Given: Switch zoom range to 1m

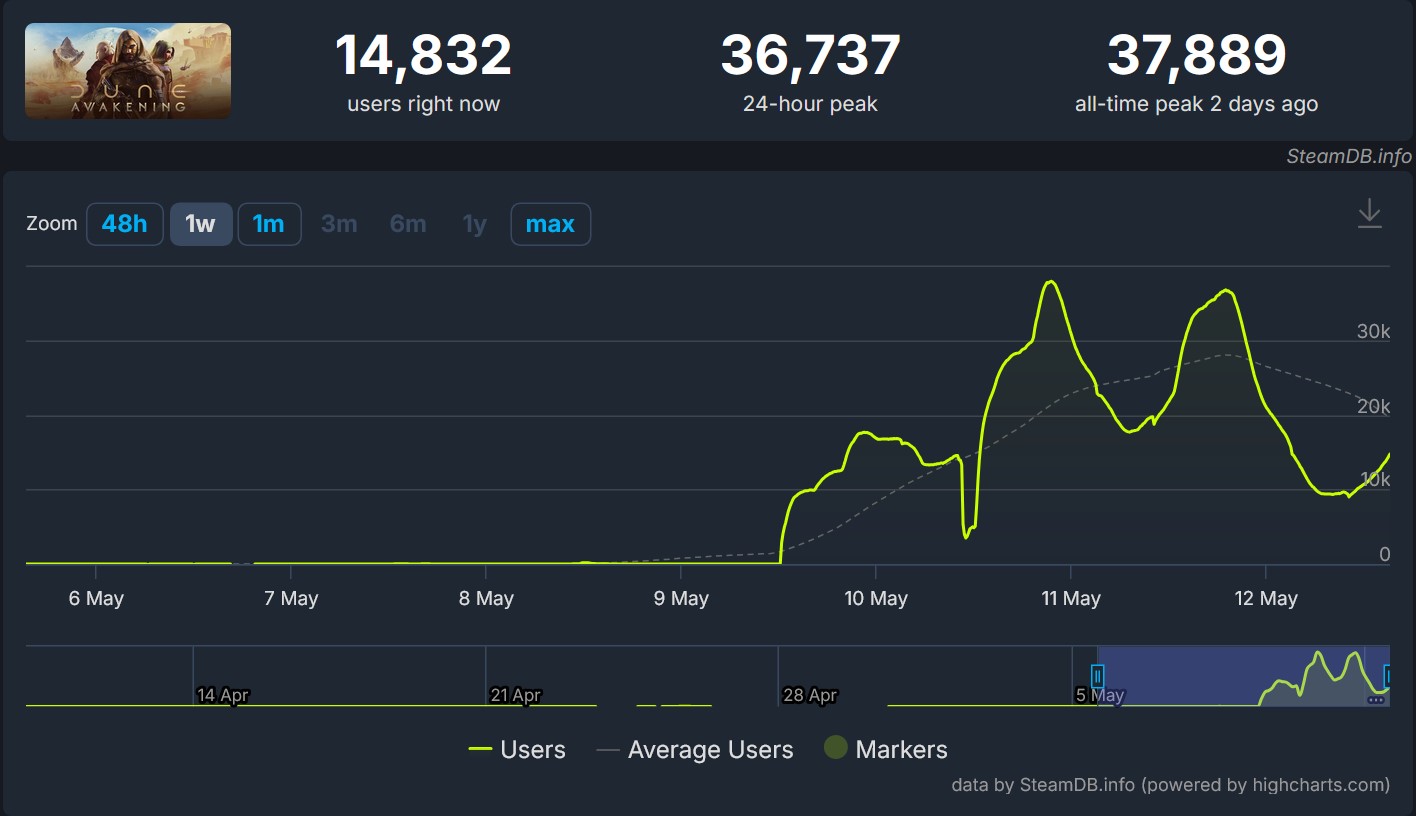Looking at the screenshot, I should click(269, 224).
